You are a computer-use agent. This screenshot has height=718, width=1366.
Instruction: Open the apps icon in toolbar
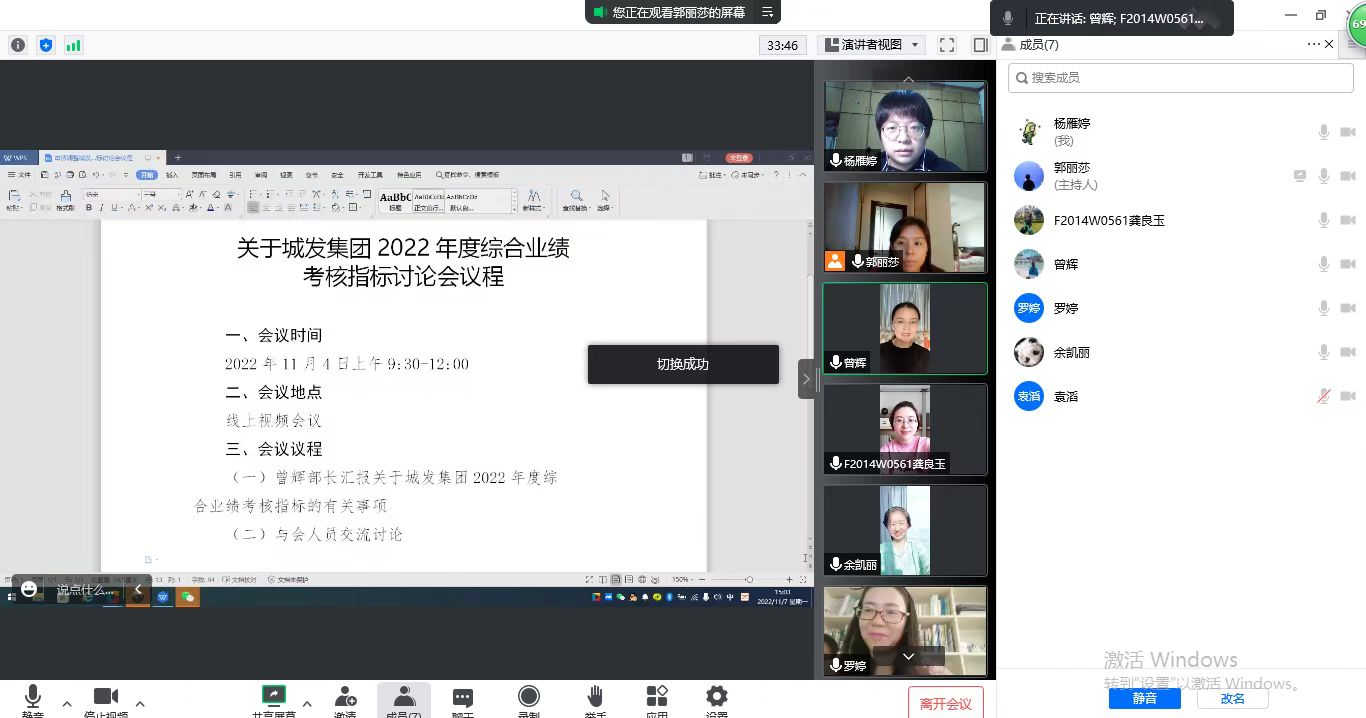[657, 697]
